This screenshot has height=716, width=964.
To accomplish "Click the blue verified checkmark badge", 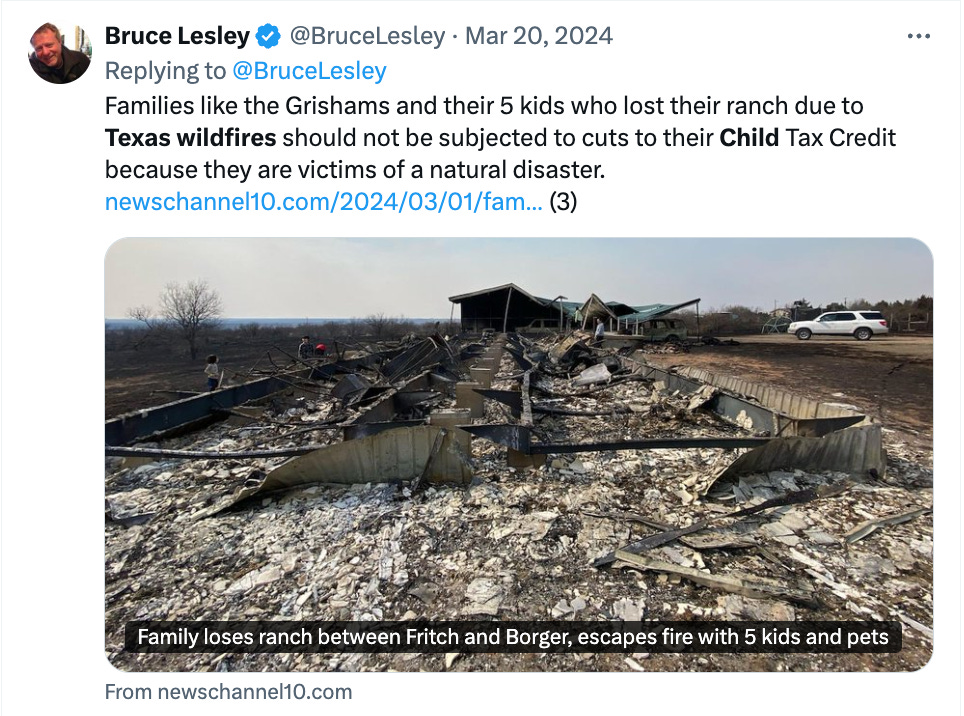I will 268,37.
